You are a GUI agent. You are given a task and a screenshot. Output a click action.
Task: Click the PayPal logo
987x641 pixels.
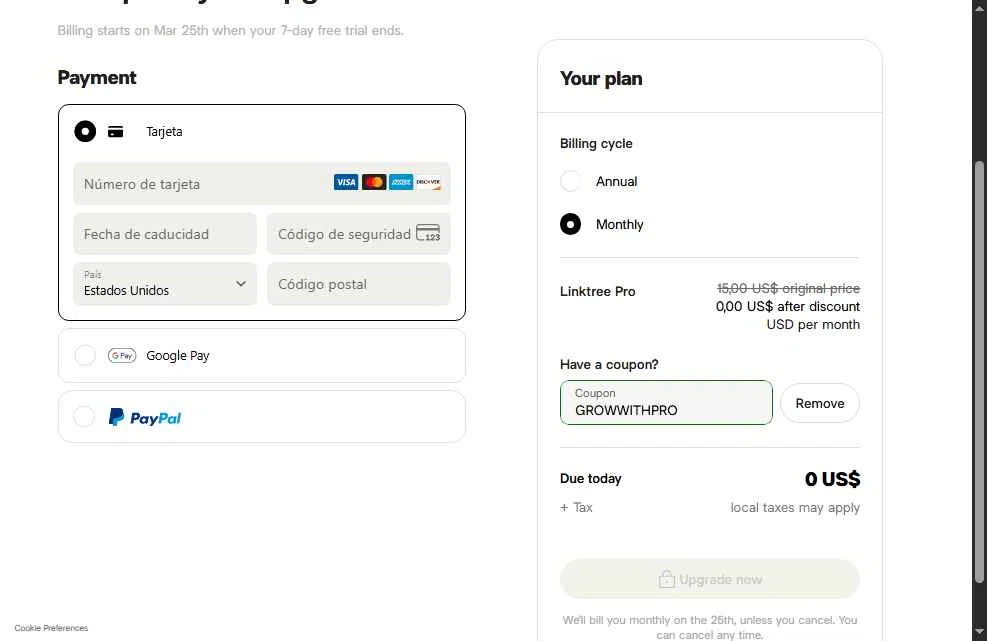145,417
